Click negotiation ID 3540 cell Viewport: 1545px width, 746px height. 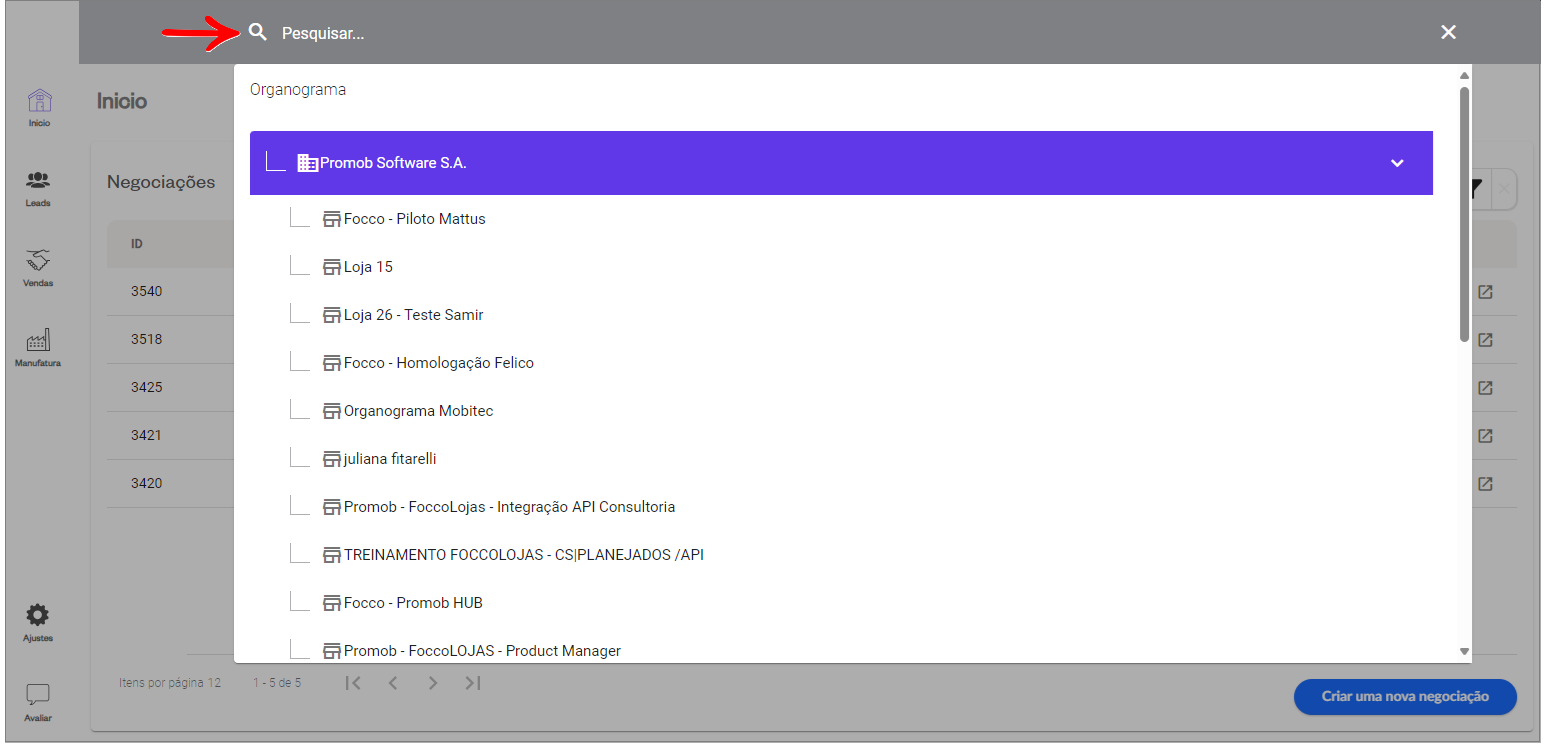146,291
